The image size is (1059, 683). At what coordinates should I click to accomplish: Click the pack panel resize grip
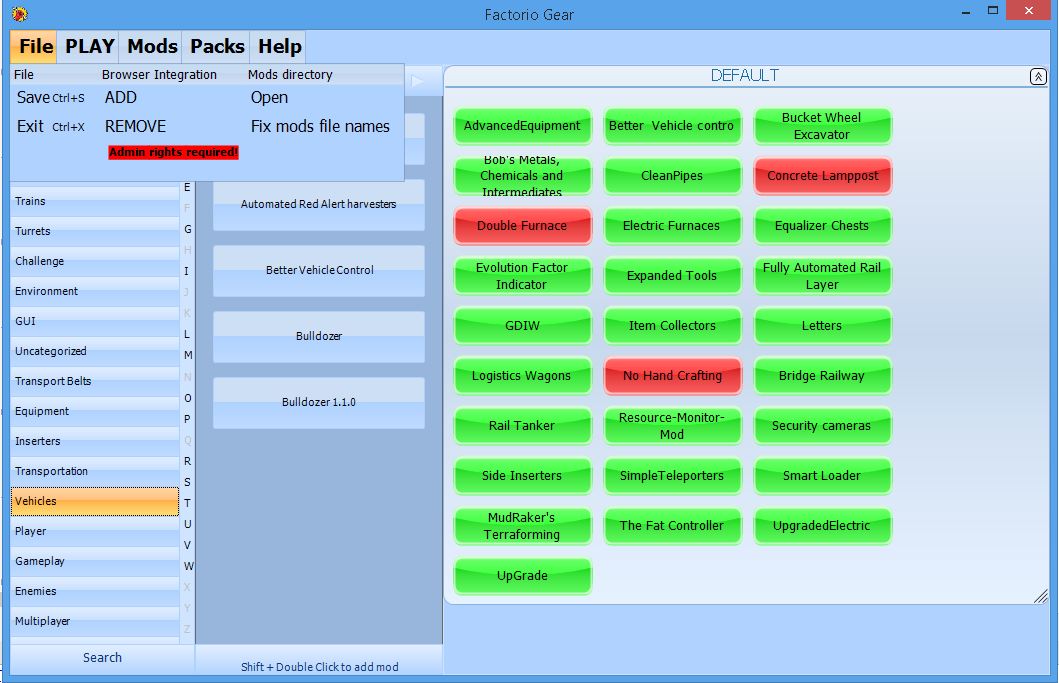(x=1040, y=596)
